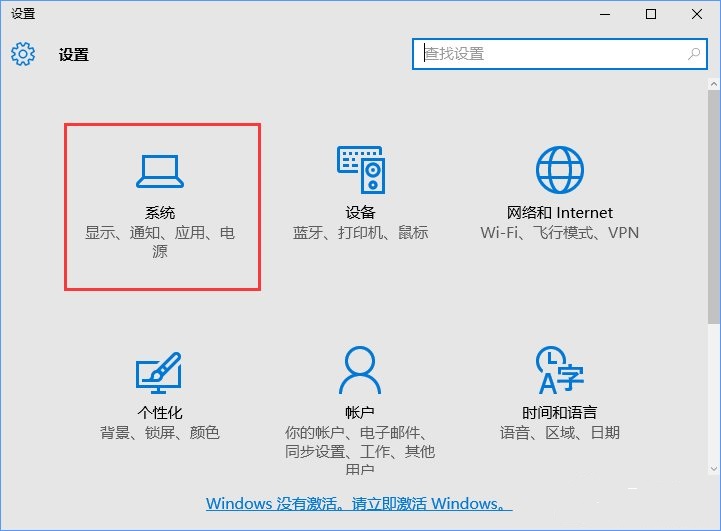Click the 你的帐户、电子邮件 description

pos(360,451)
